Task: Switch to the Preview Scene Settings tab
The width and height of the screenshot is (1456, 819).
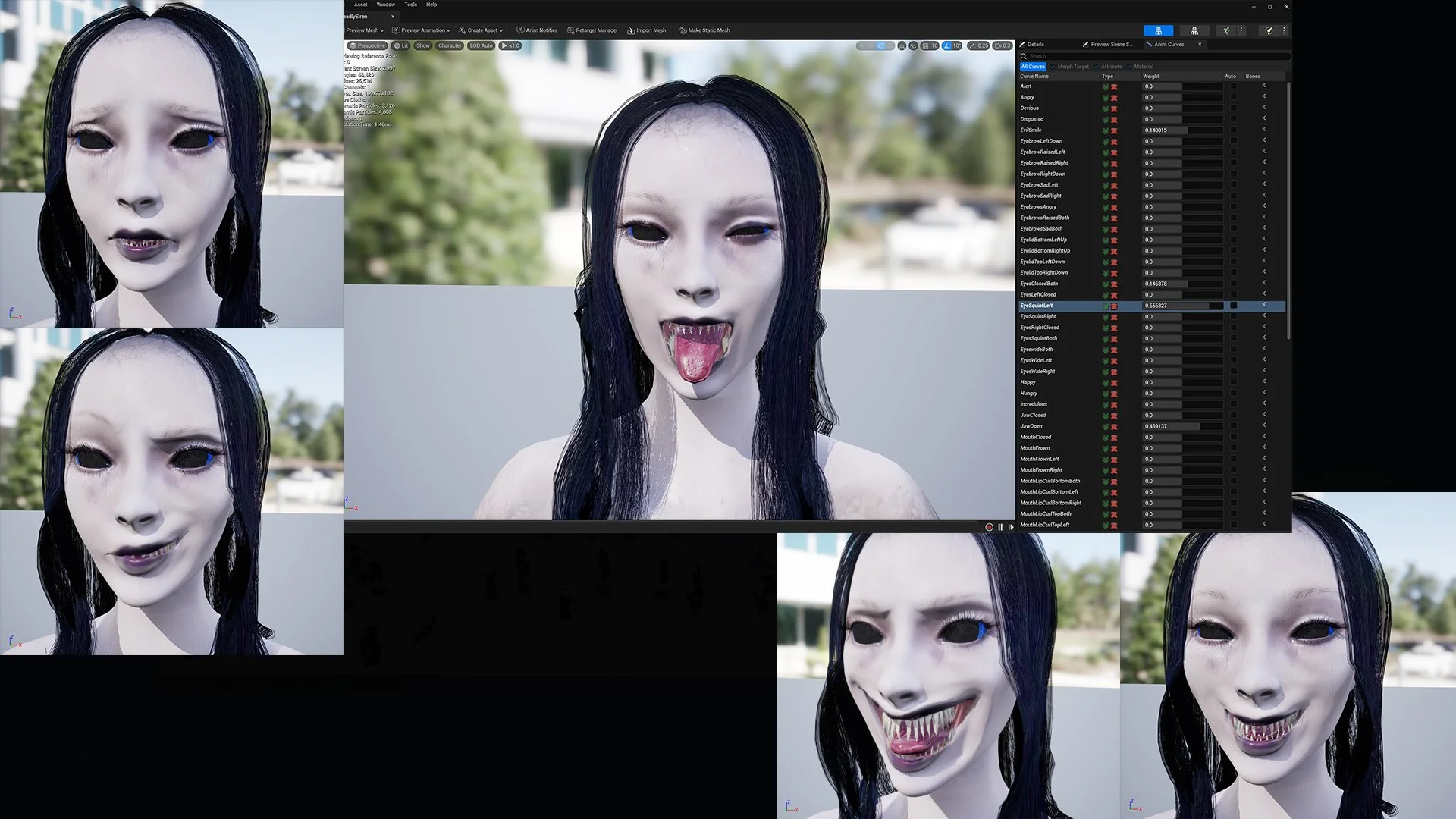Action: pyautogui.click(x=1109, y=45)
